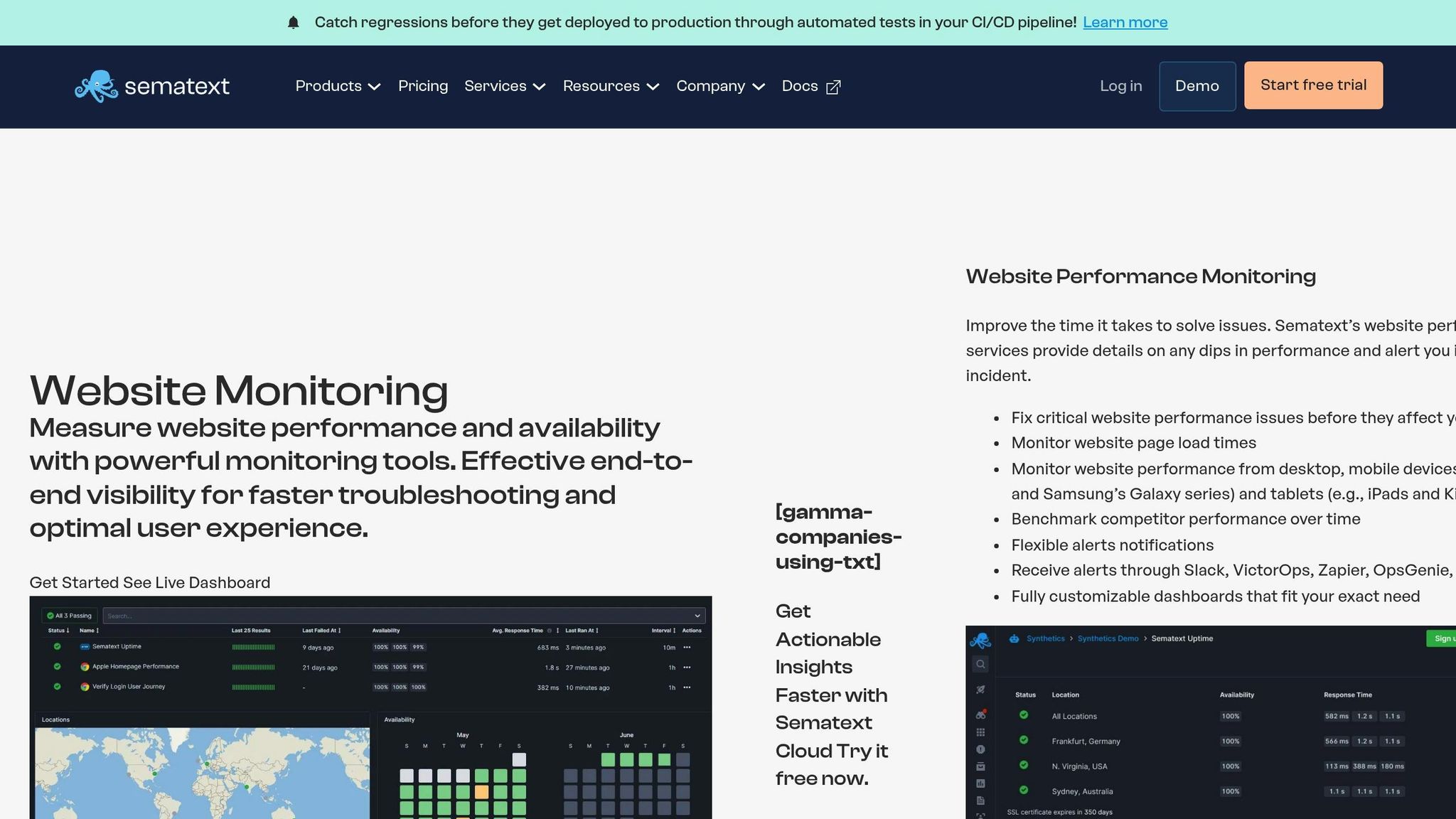
Task: Click the octopus logo in the uptime screenshot sidebar
Action: (980, 641)
